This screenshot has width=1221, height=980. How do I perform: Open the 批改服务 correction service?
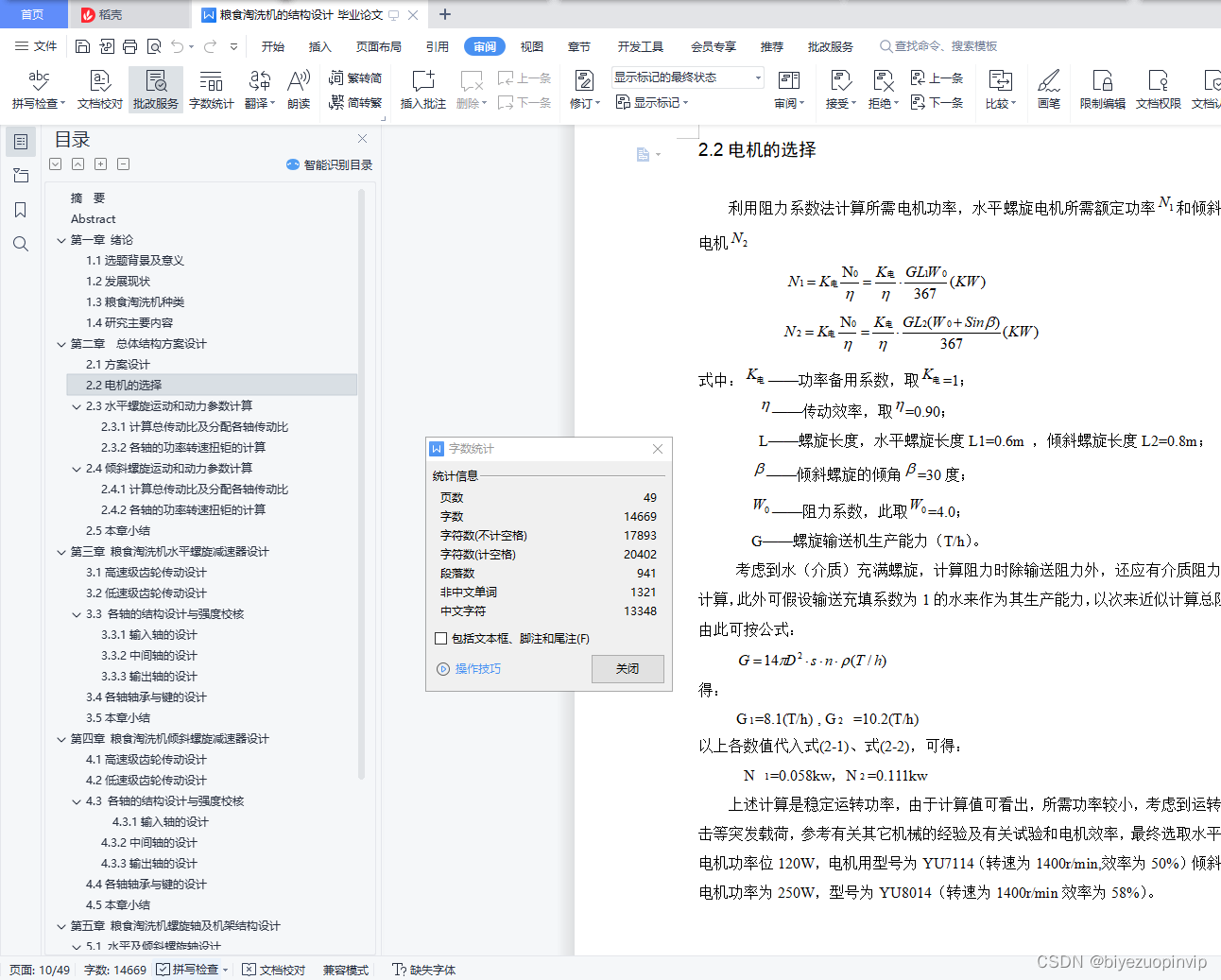156,90
